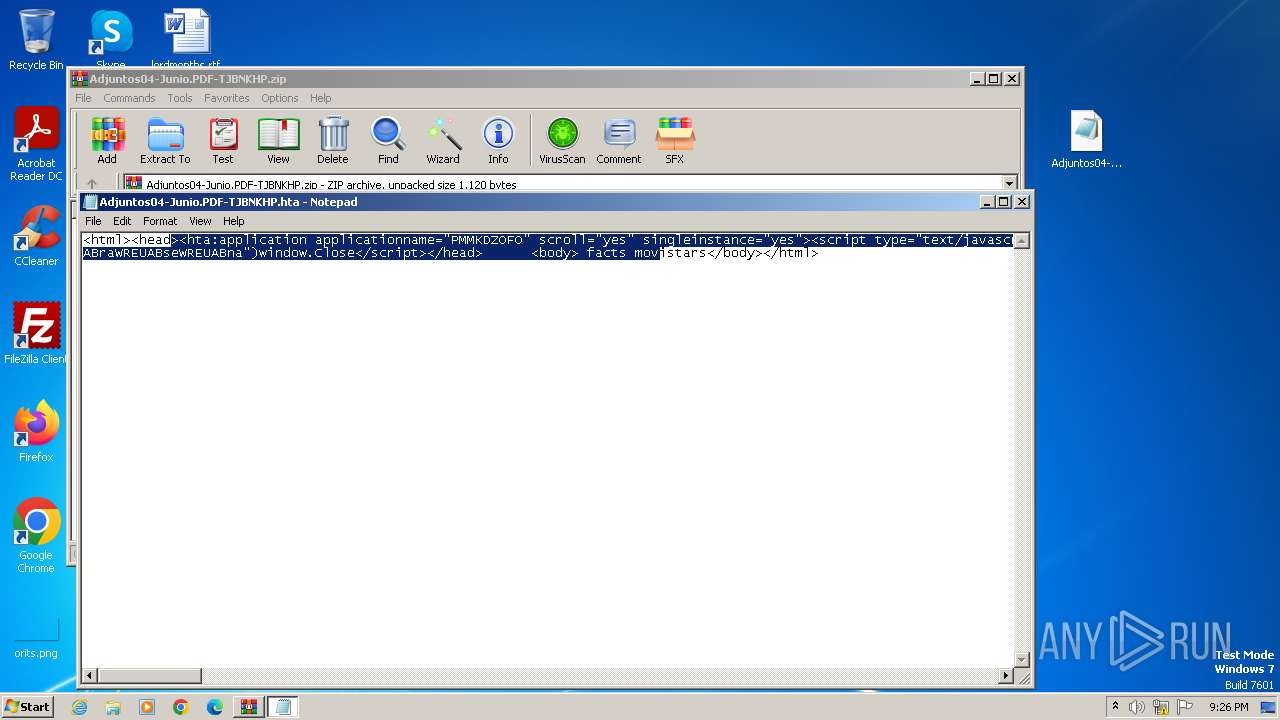This screenshot has height=720, width=1280.
Task: Open Google Chrome desktop shortcut
Action: tap(36, 536)
